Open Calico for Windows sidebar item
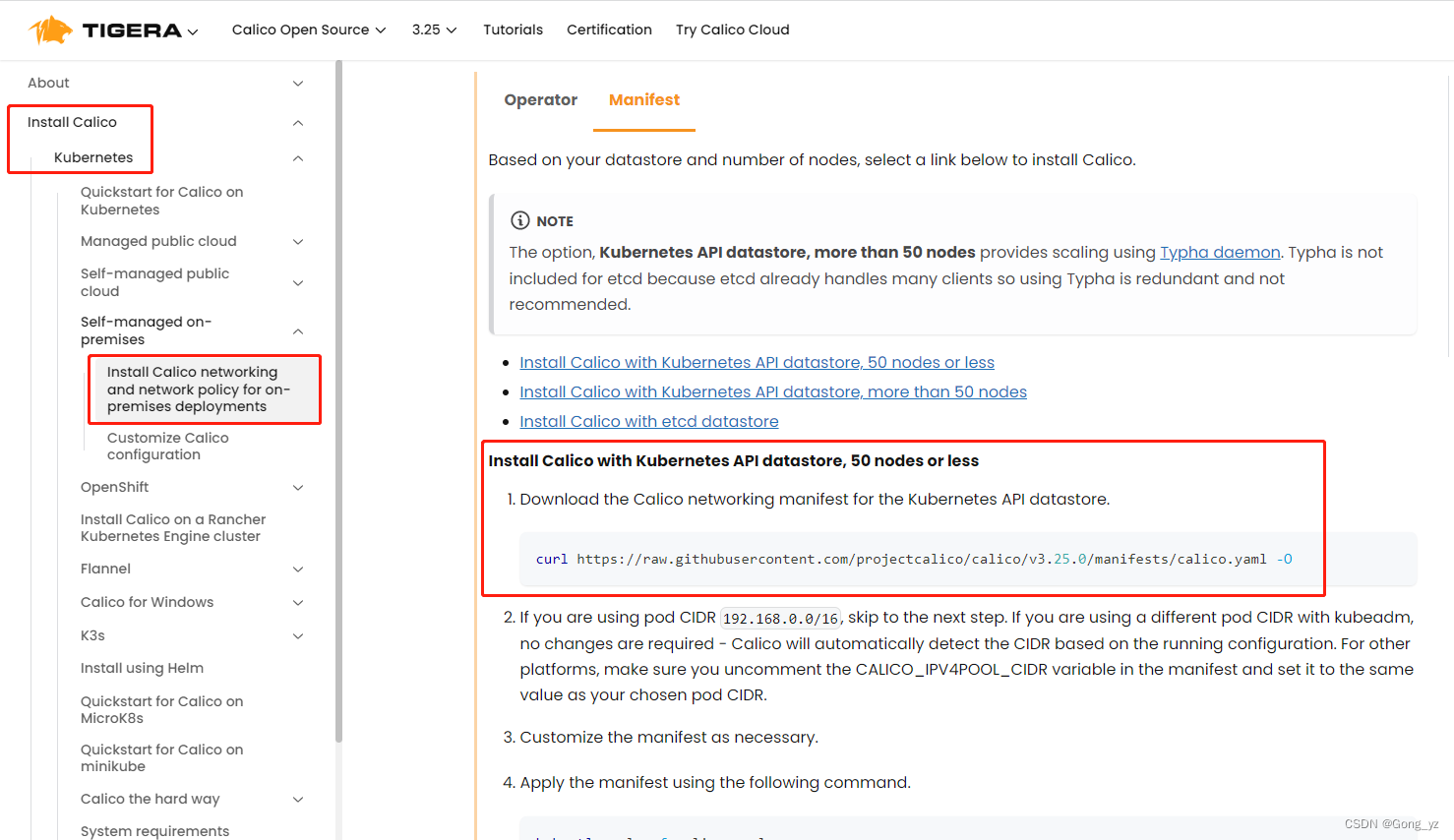 coord(147,602)
